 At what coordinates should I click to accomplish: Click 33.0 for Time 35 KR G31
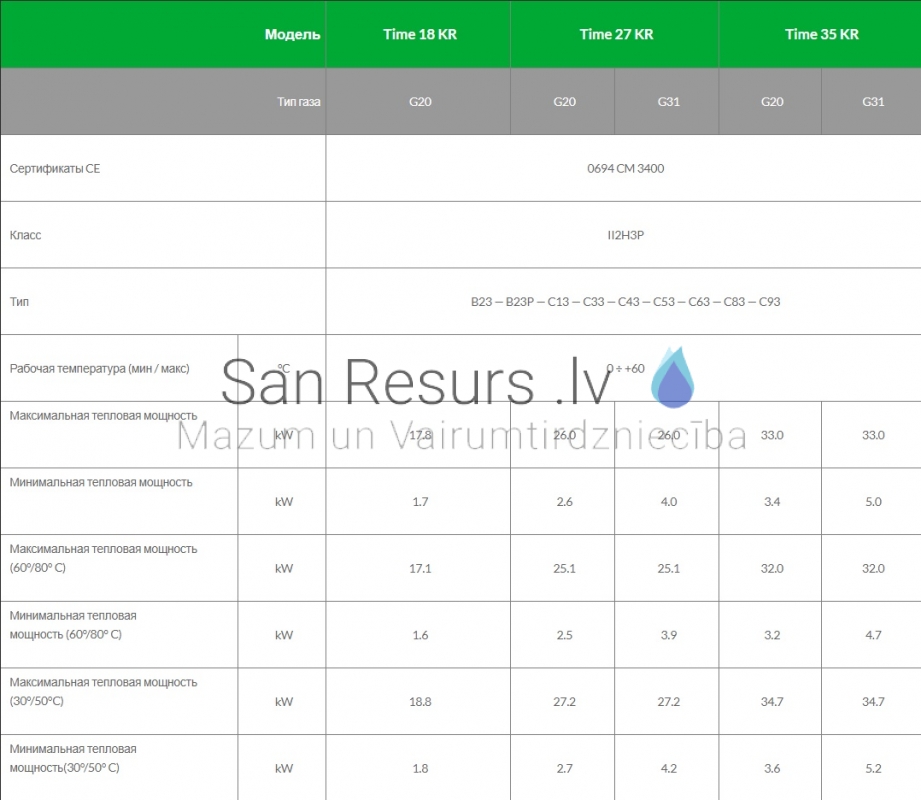coord(873,435)
